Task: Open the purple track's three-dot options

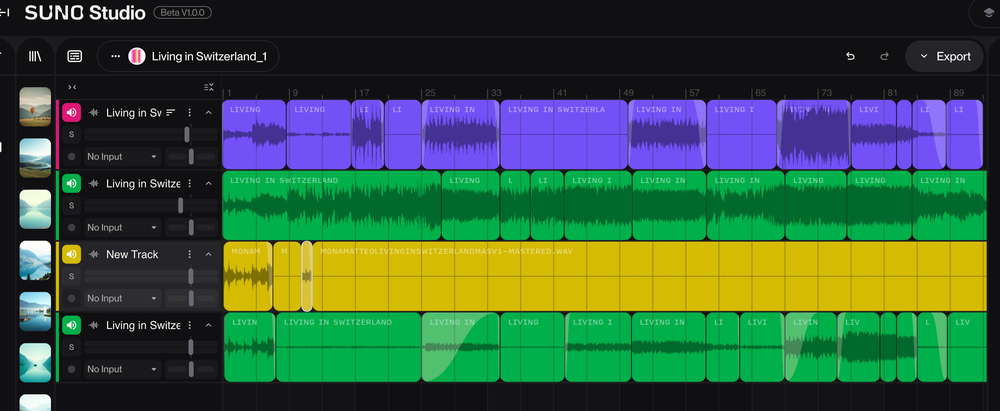Action: (189, 113)
